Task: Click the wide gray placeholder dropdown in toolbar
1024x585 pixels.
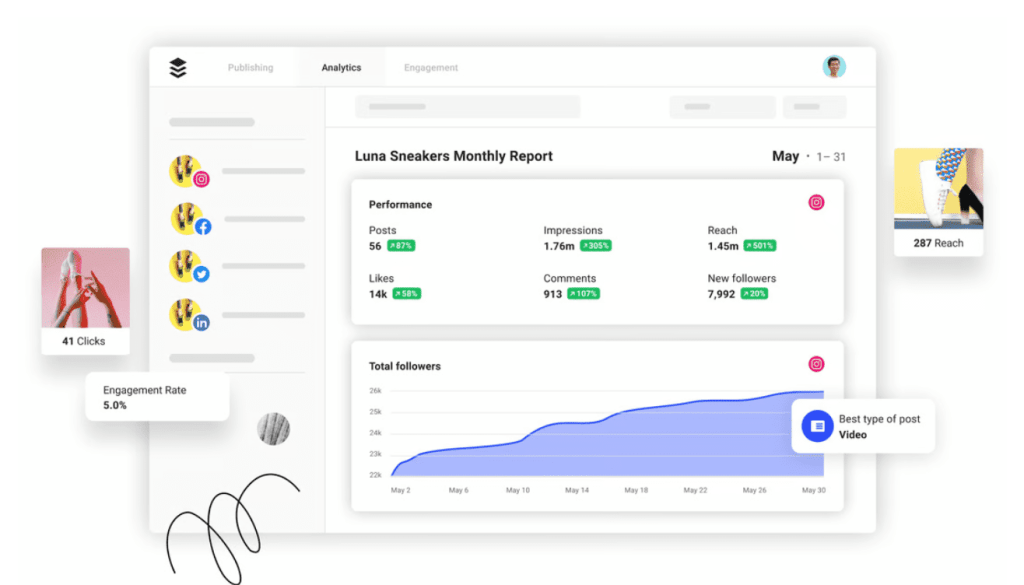Action: 467,107
